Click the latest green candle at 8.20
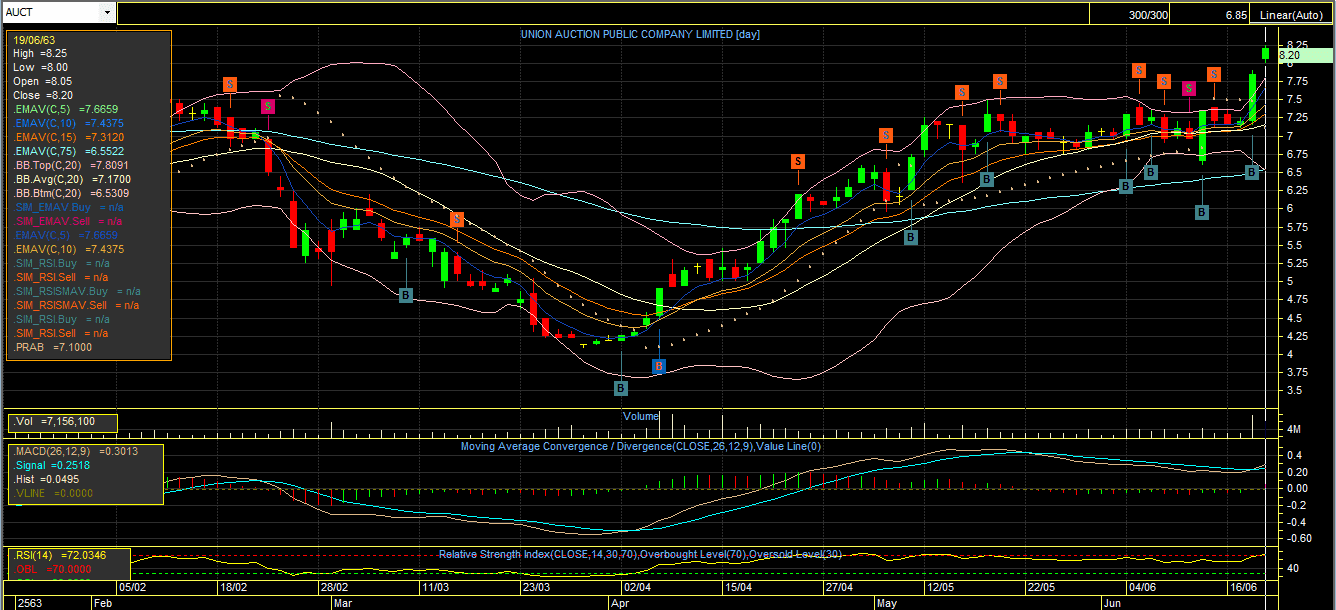 click(1265, 53)
